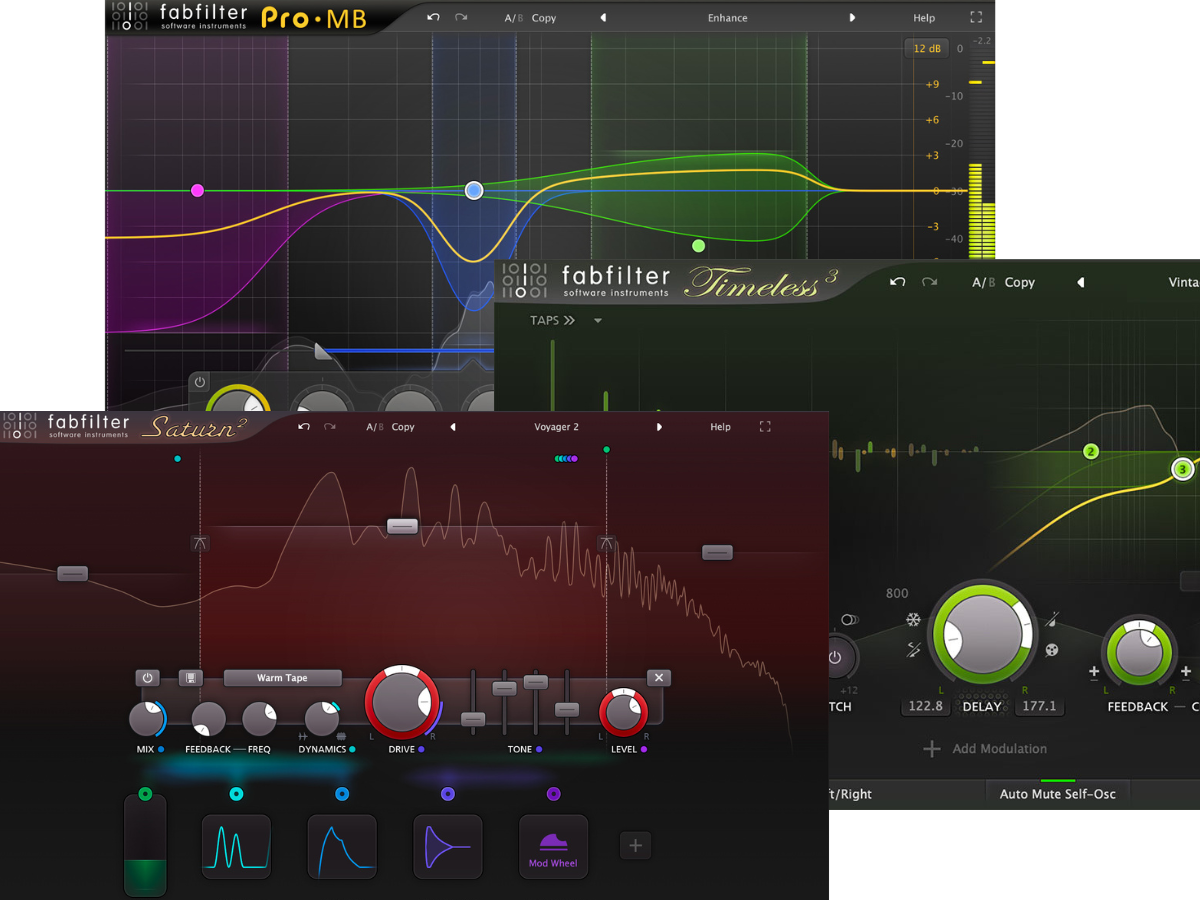Click plus/minus icon right of Feedback knob

point(1186,672)
